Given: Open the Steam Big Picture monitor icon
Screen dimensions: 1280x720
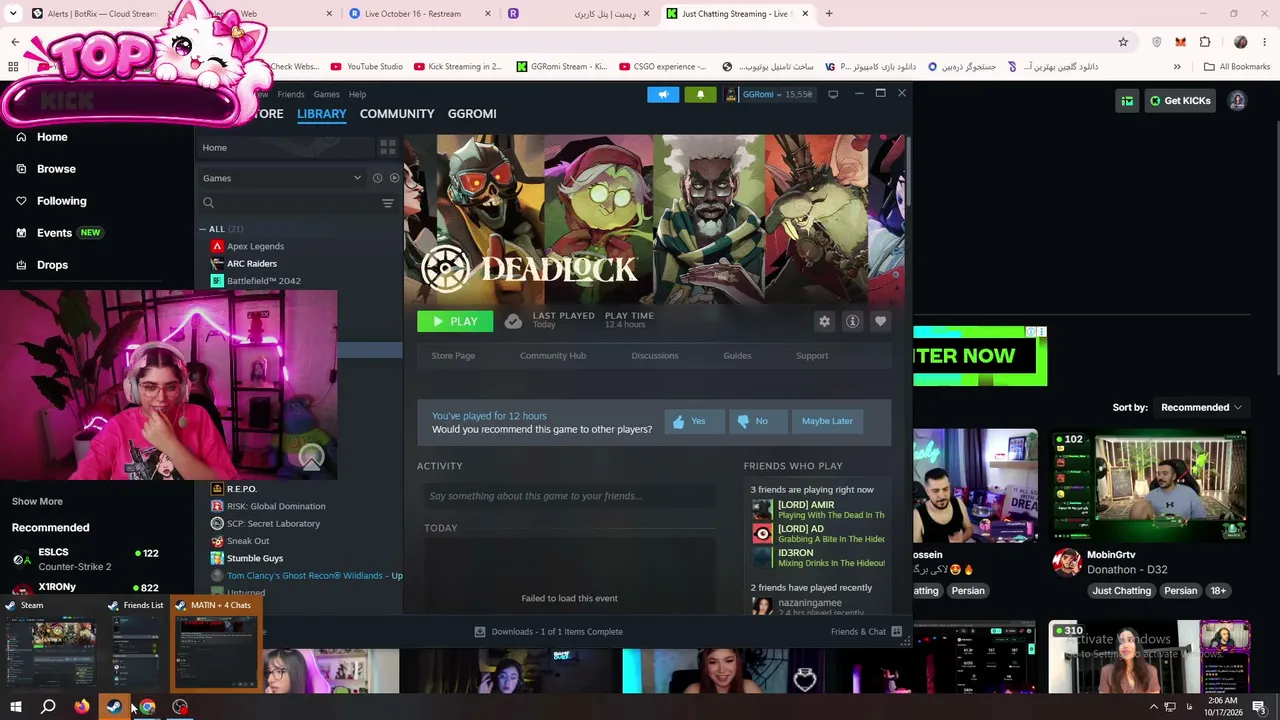Looking at the screenshot, I should 833,94.
